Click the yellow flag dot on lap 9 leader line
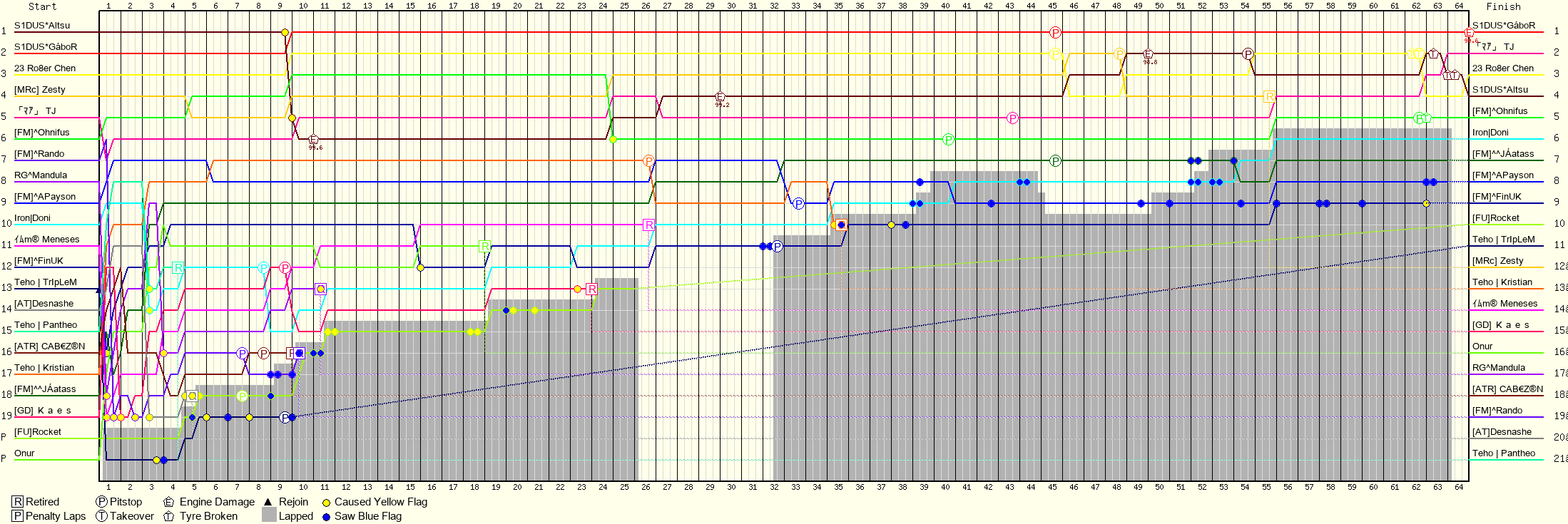 (x=285, y=32)
